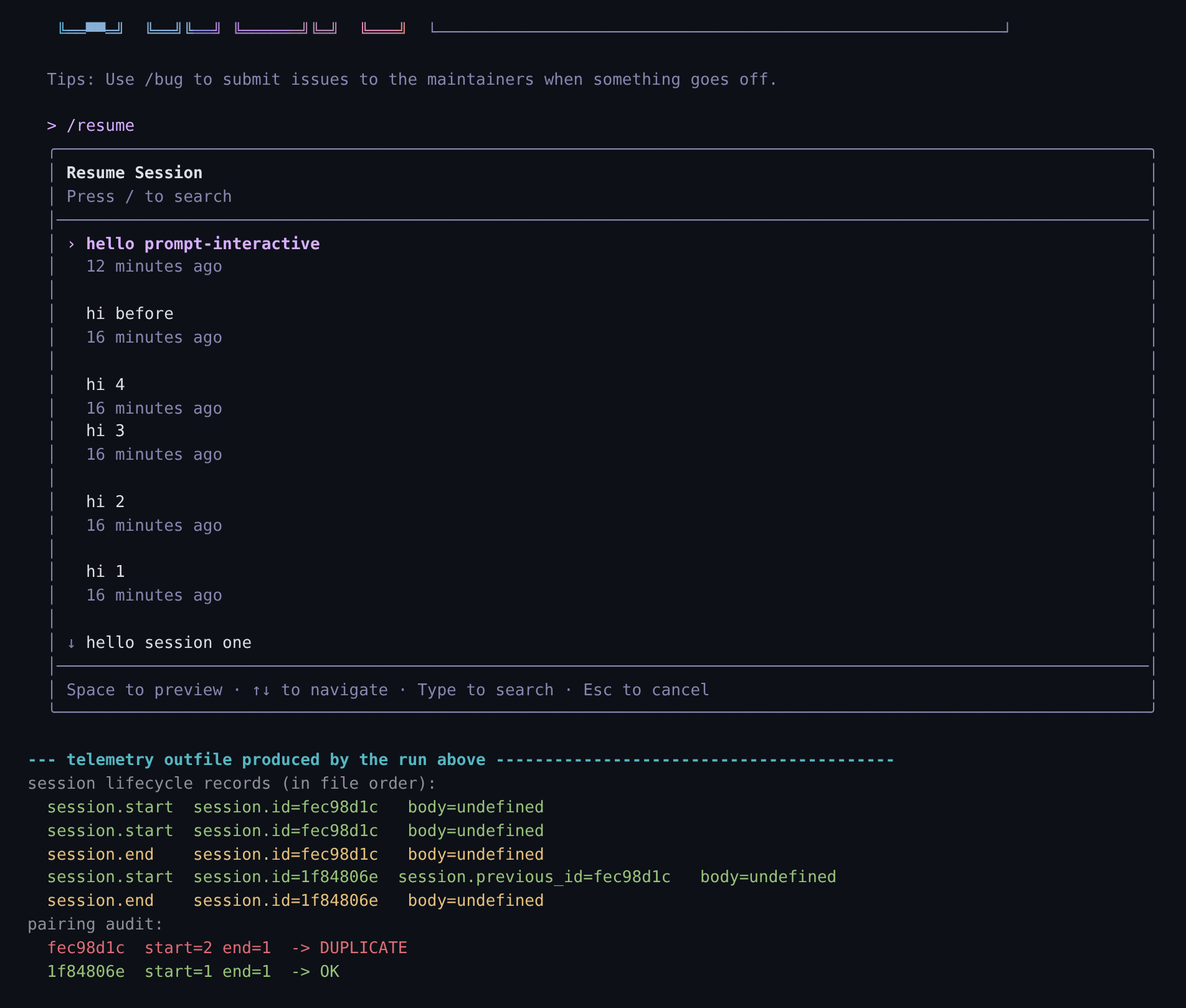Image resolution: width=1186 pixels, height=1008 pixels.
Task: Open the hi 2 session
Action: [105, 502]
